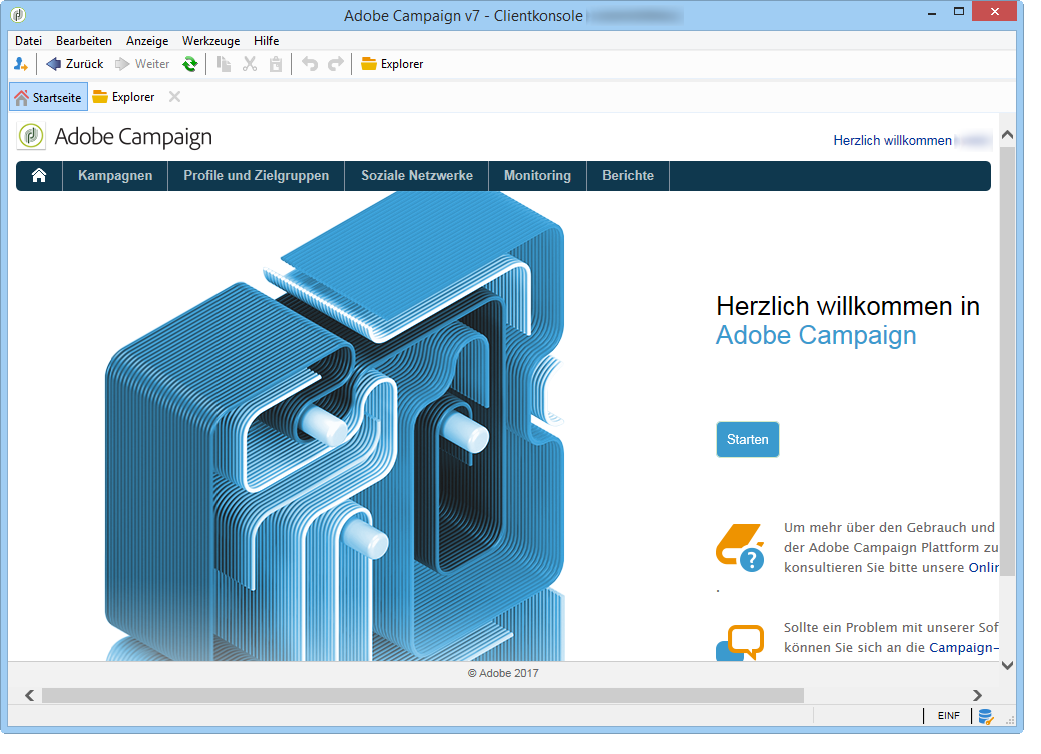
Task: Click the copy icon in toolbar
Action: tap(224, 64)
